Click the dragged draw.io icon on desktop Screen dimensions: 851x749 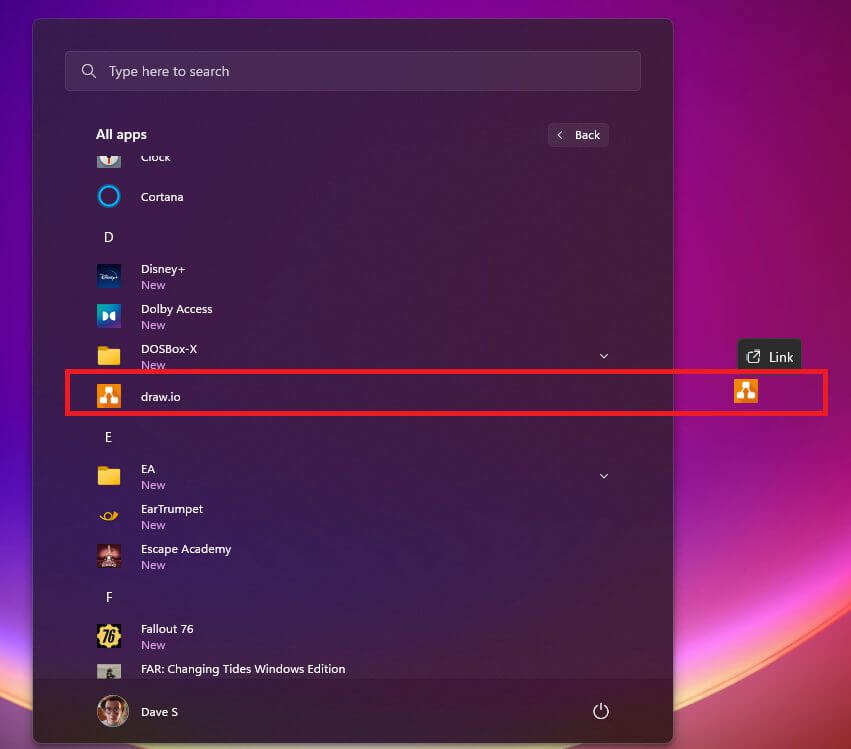[746, 391]
